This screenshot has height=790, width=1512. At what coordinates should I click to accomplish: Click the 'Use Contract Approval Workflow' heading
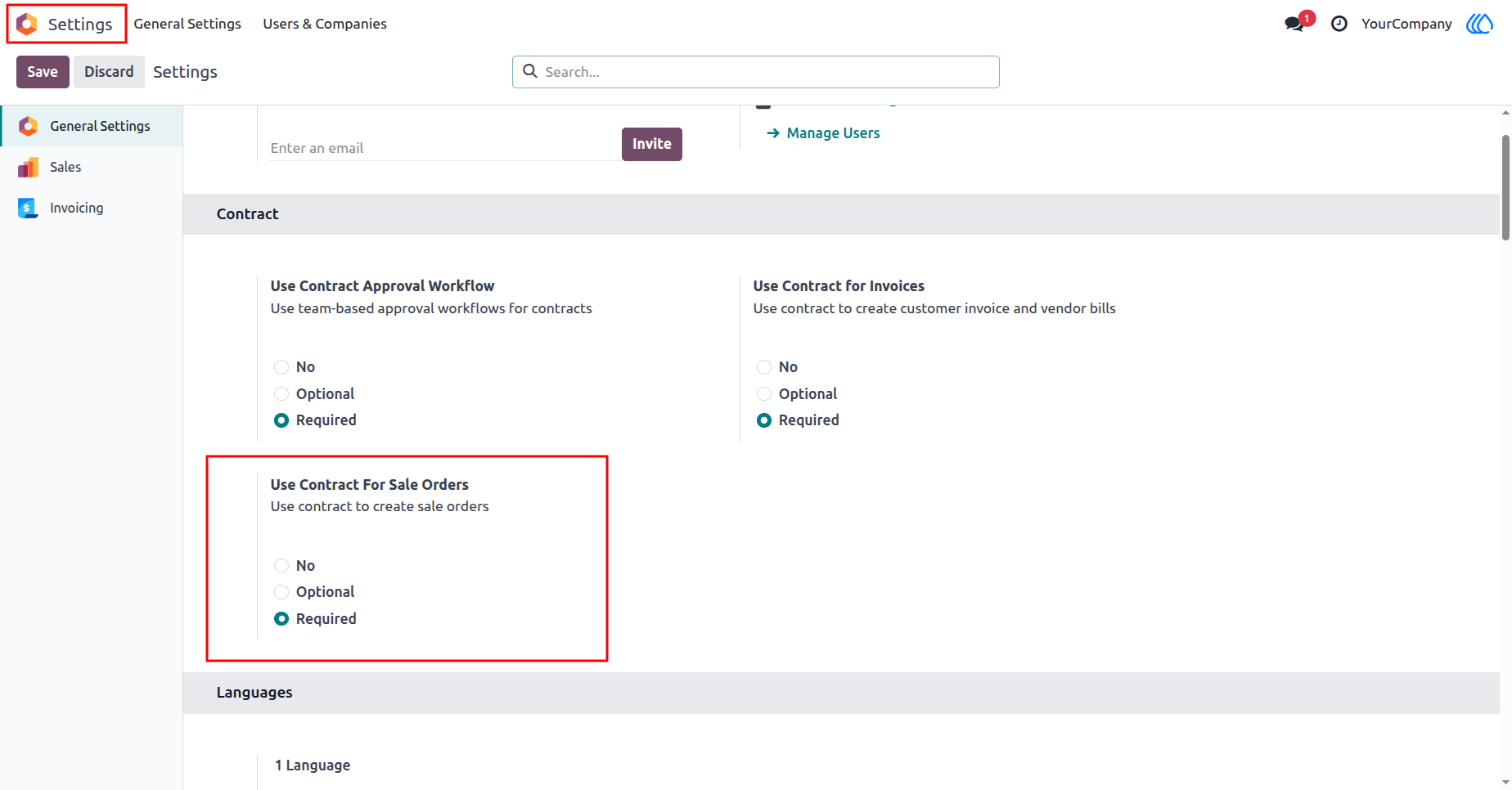click(382, 286)
